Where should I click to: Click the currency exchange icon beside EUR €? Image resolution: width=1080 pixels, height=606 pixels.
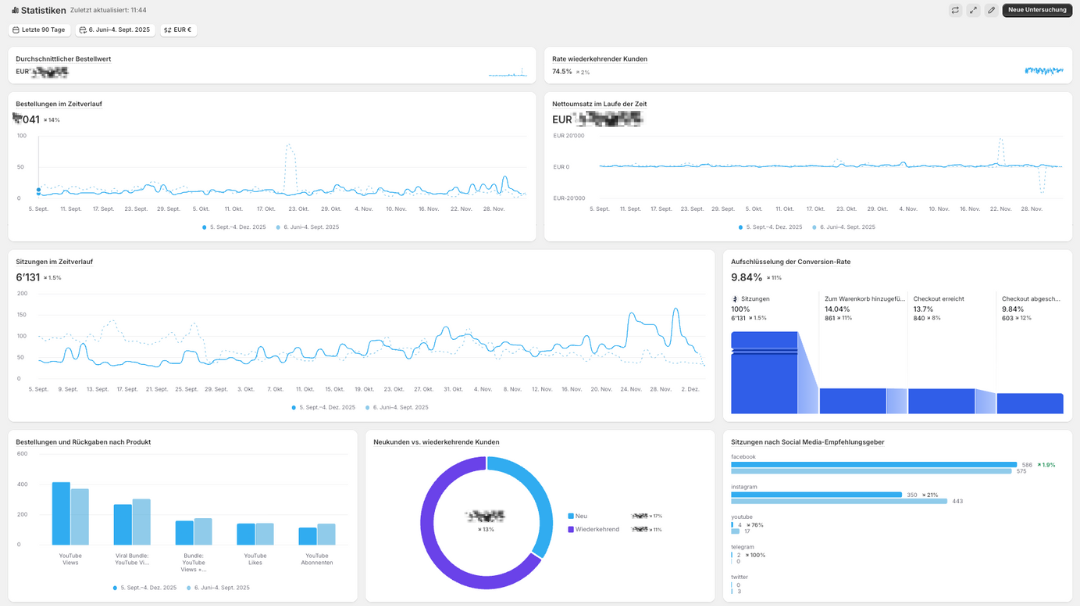click(168, 29)
